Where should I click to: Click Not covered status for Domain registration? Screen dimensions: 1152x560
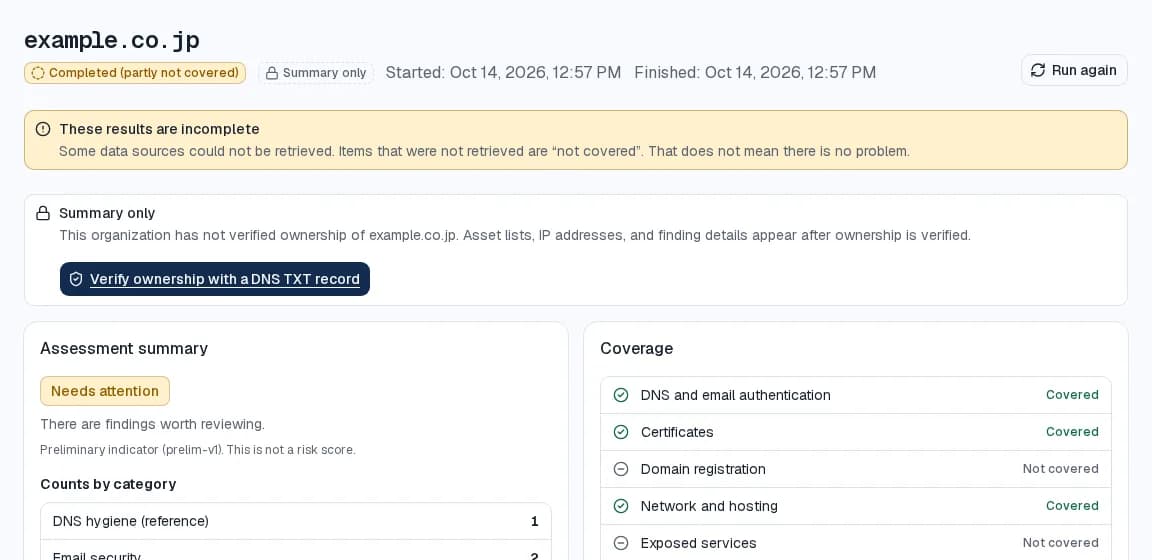pyautogui.click(x=1060, y=469)
